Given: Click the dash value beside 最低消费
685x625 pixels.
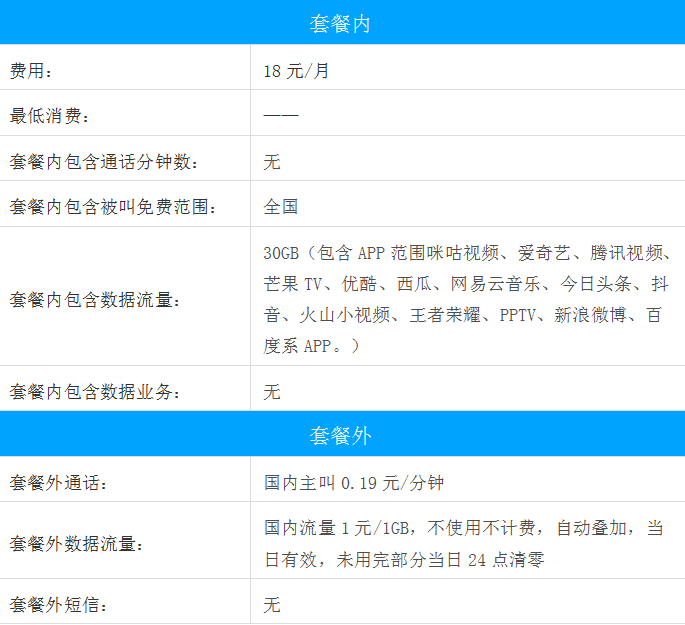Looking at the screenshot, I should click(x=281, y=116).
